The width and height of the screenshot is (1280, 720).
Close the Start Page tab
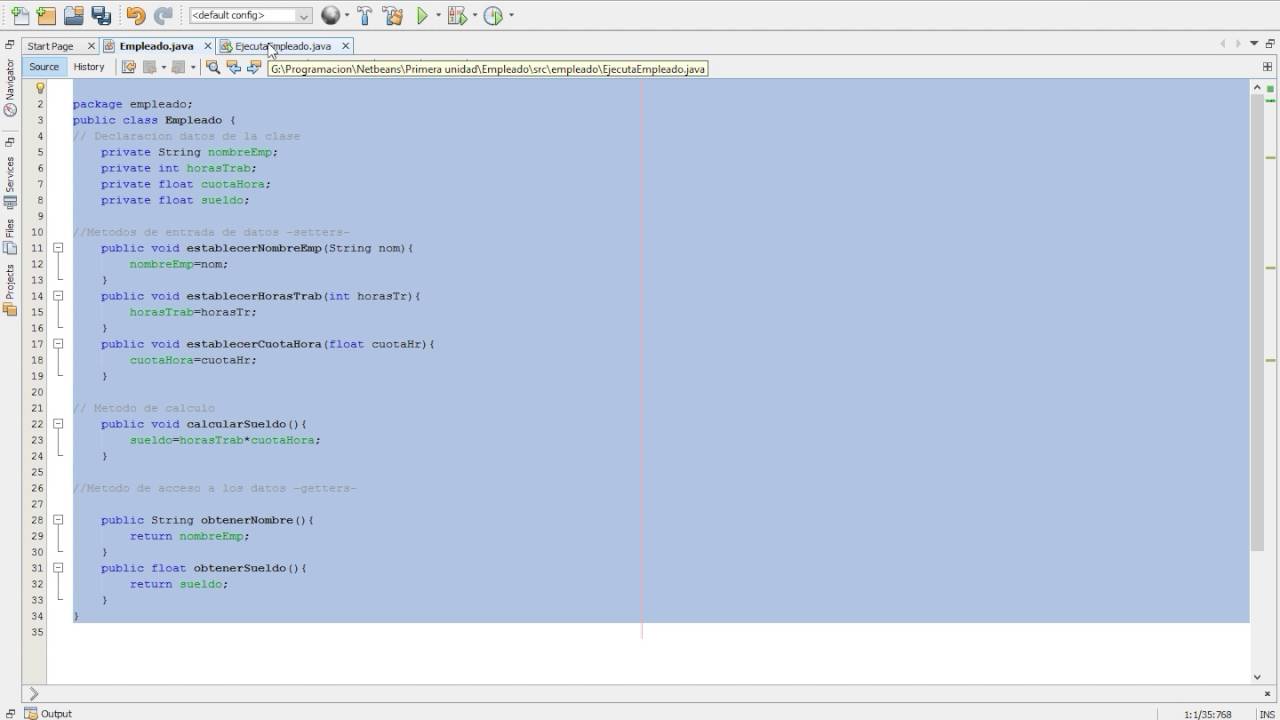(91, 46)
